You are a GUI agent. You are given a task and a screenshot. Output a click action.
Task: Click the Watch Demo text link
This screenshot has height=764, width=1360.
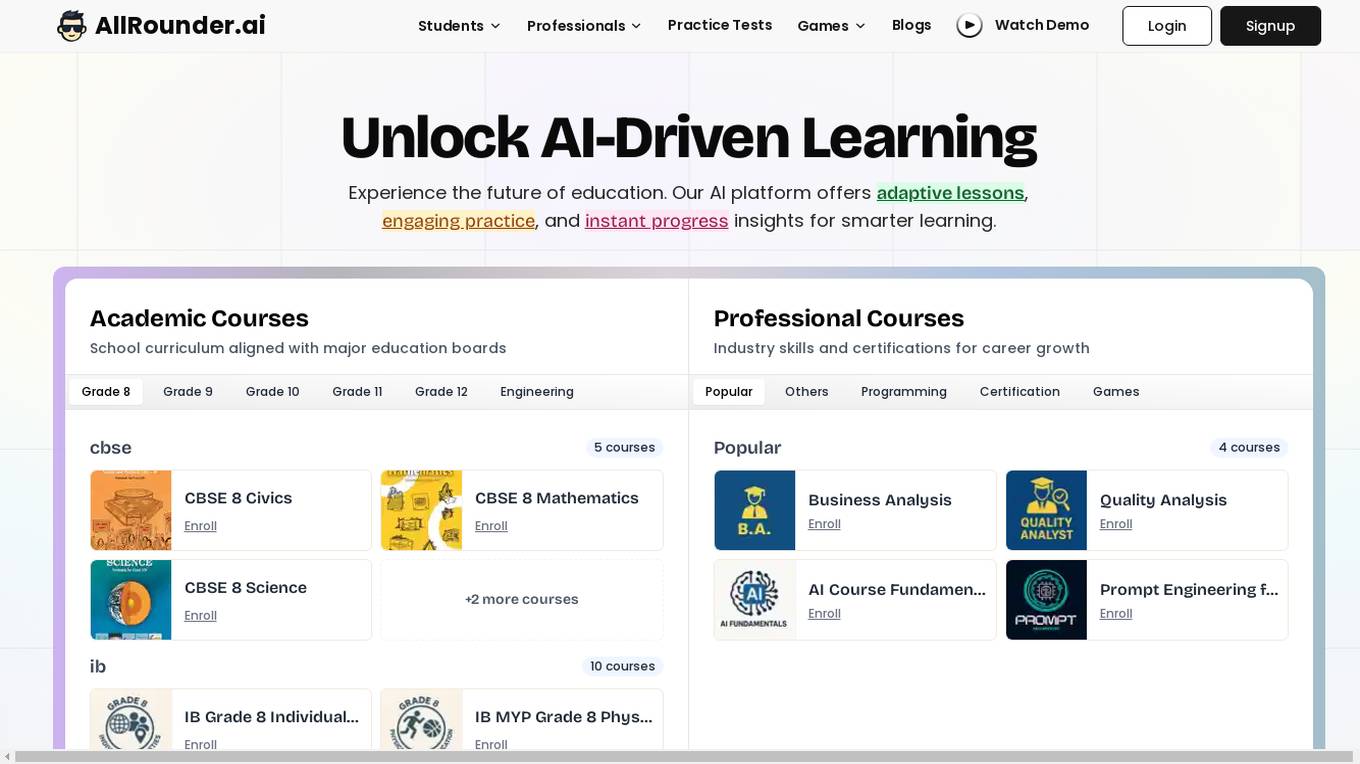pyautogui.click(x=1042, y=25)
